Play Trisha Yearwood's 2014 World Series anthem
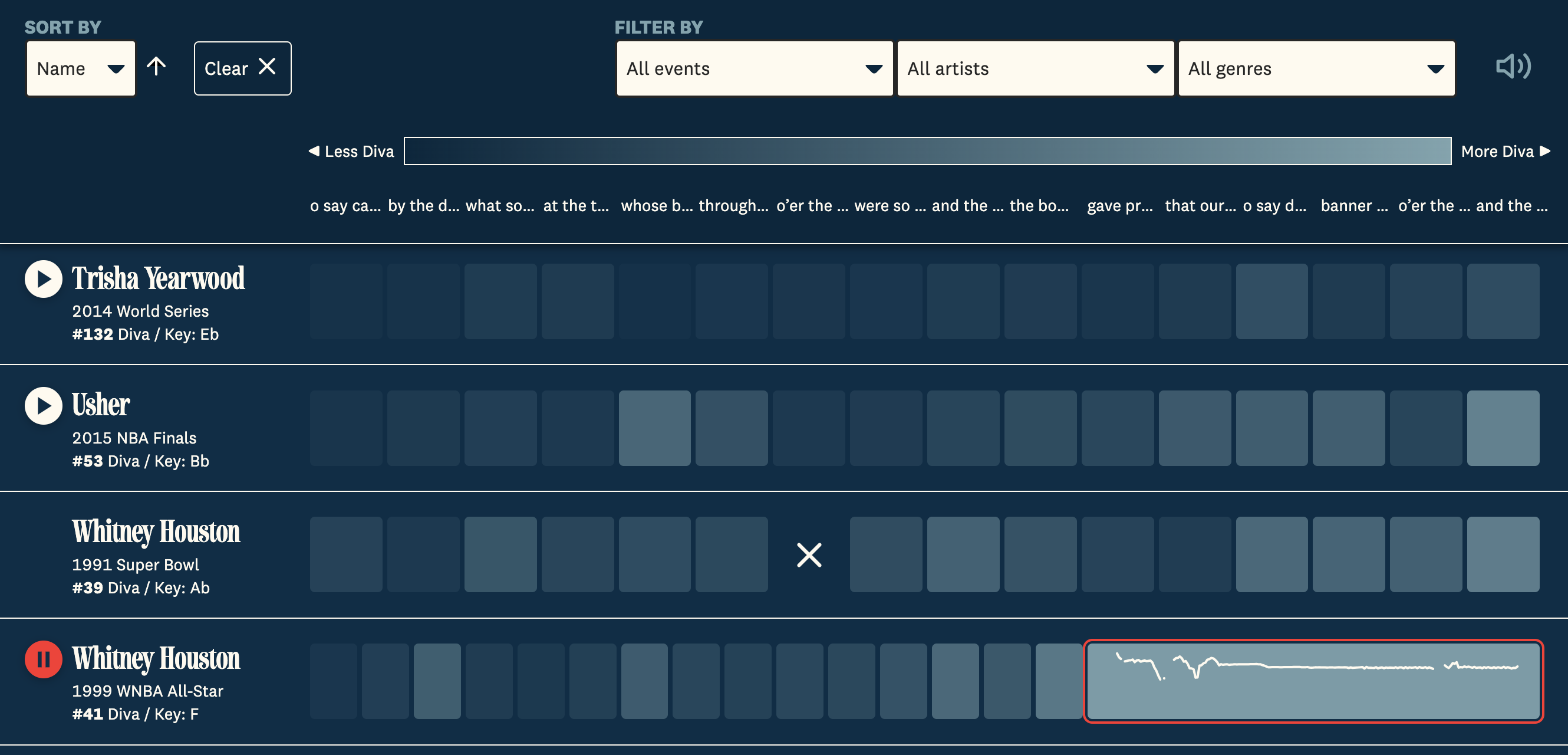The height and width of the screenshot is (755, 1568). pyautogui.click(x=43, y=279)
